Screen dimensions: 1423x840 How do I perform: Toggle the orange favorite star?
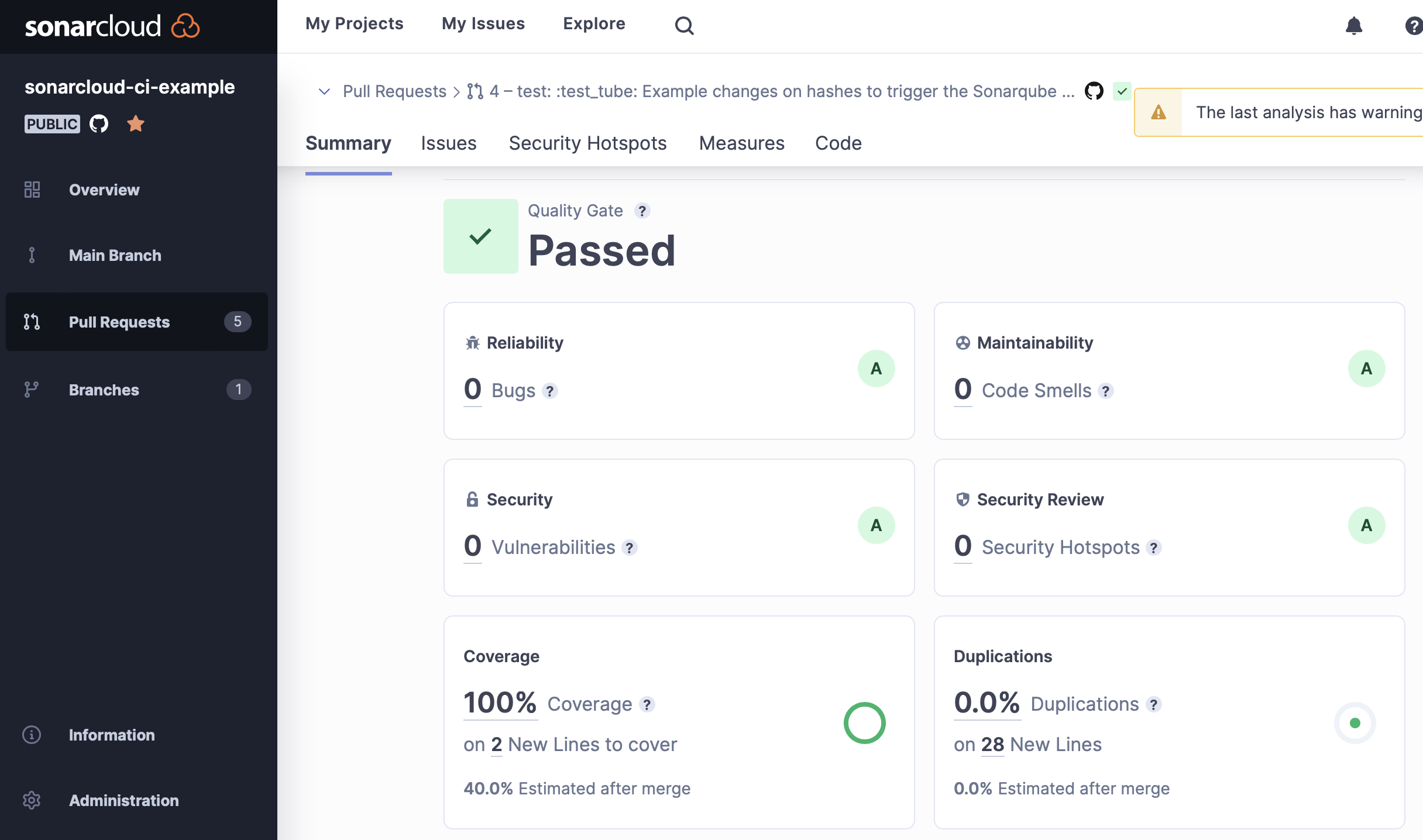(x=136, y=124)
